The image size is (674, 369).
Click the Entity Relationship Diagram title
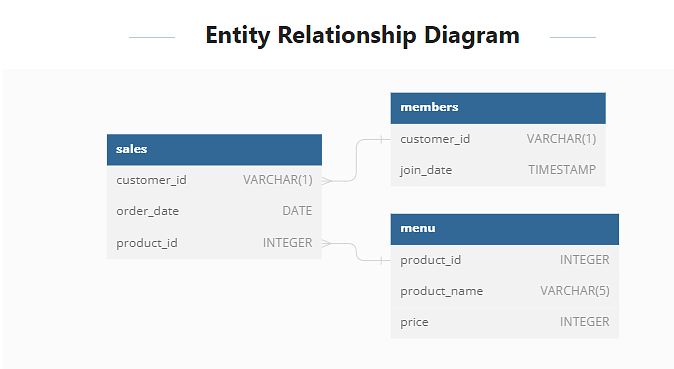pos(362,35)
